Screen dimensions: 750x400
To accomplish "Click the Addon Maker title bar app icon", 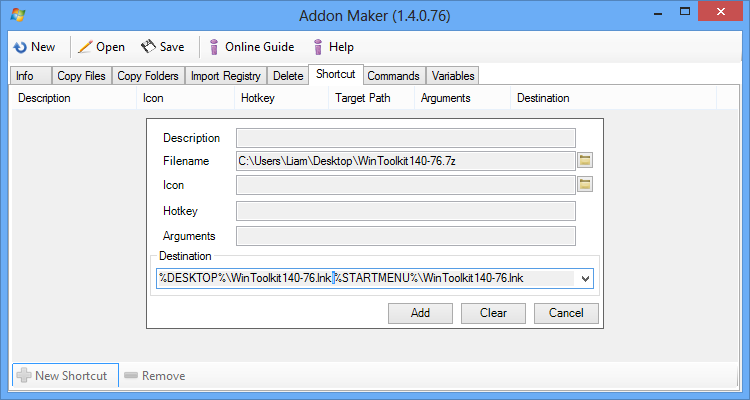I will [x=18, y=15].
